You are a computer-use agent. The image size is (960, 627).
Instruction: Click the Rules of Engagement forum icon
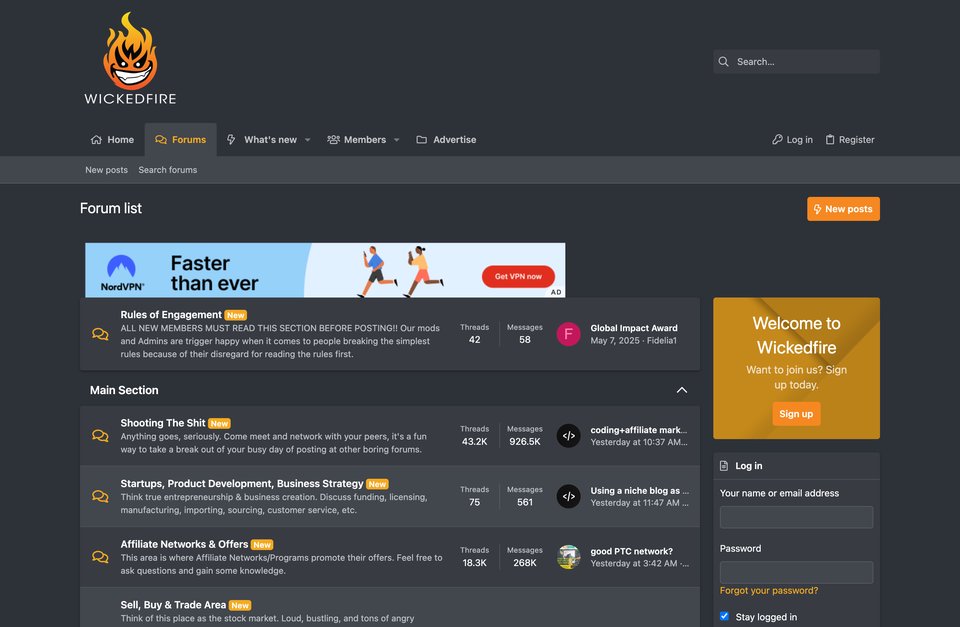pyautogui.click(x=100, y=334)
